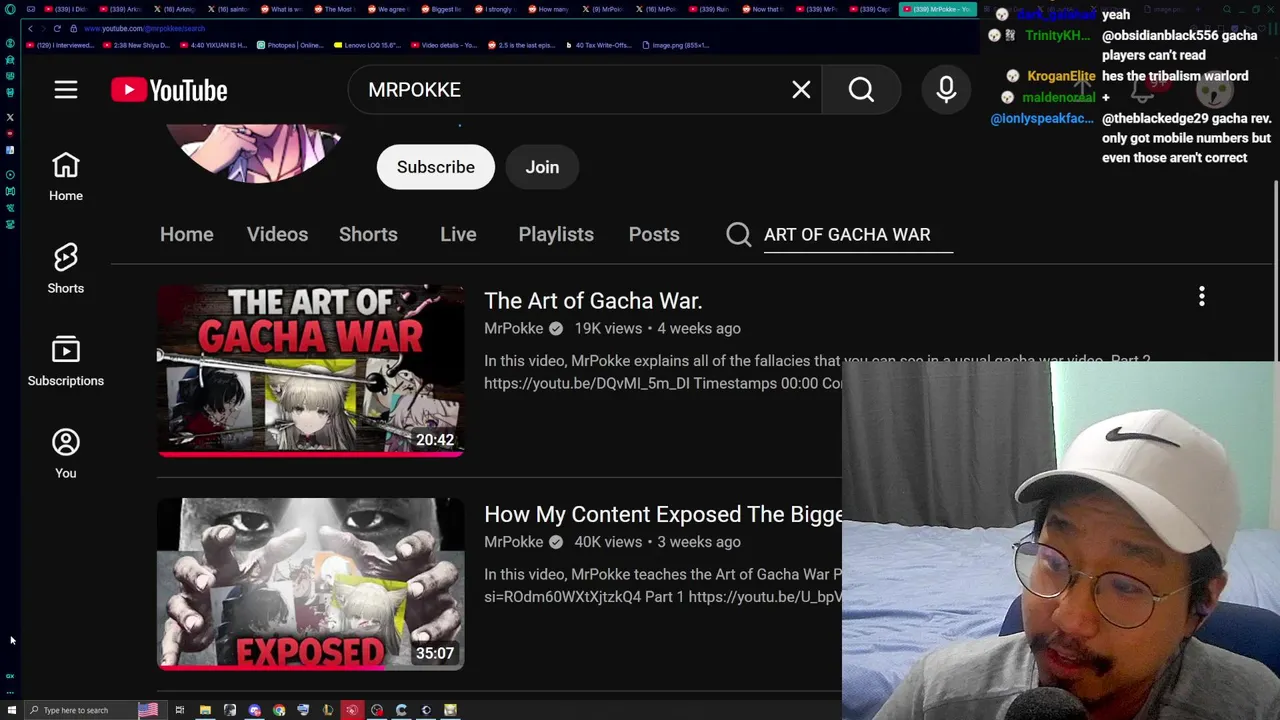Open the Playlists tab
The width and height of the screenshot is (1280, 720).
556,234
